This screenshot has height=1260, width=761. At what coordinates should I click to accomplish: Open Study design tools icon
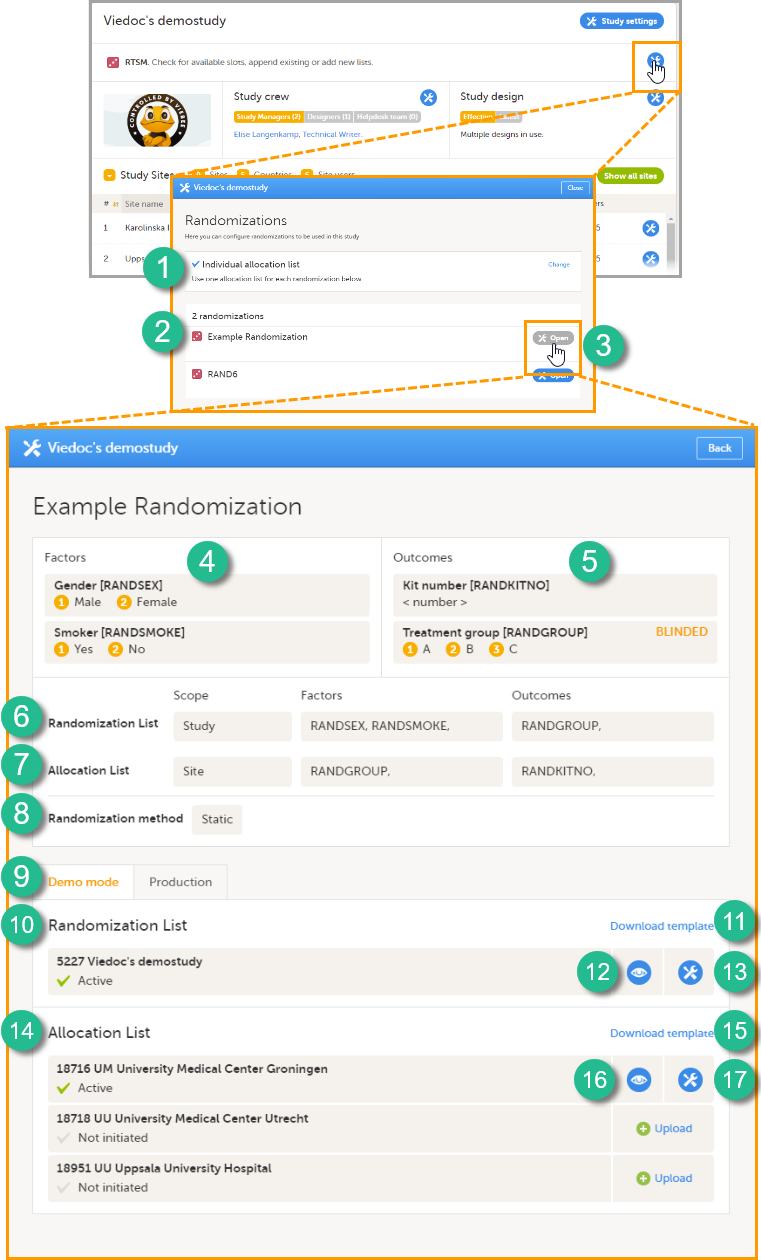655,97
